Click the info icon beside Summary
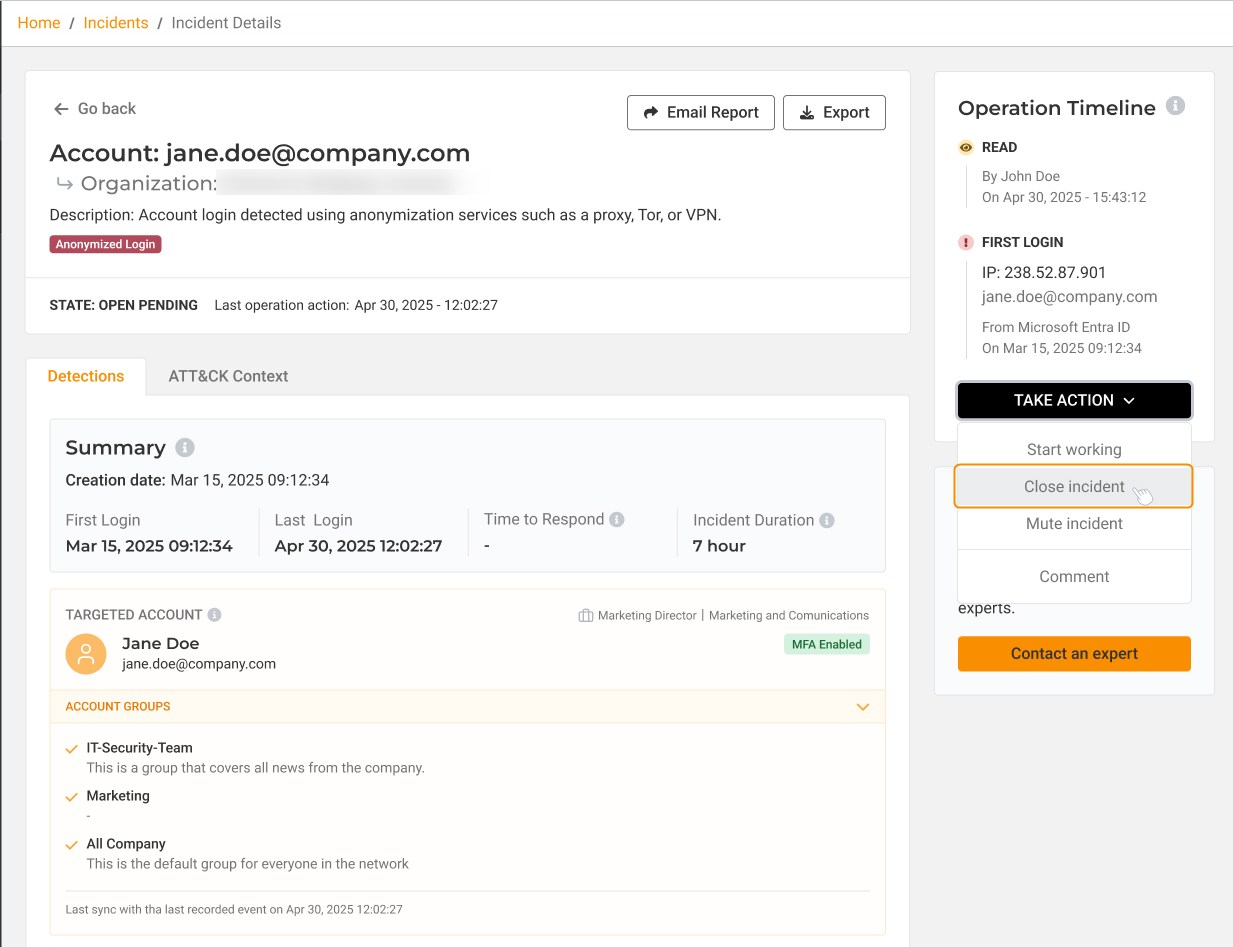The image size is (1233, 947). coord(185,447)
